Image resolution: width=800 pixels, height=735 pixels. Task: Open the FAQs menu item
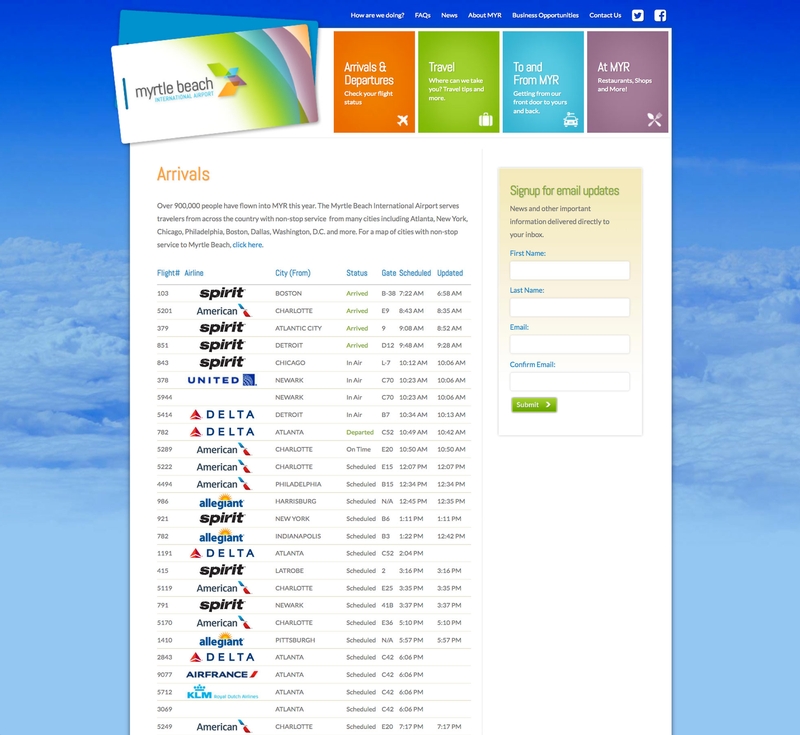click(x=422, y=15)
